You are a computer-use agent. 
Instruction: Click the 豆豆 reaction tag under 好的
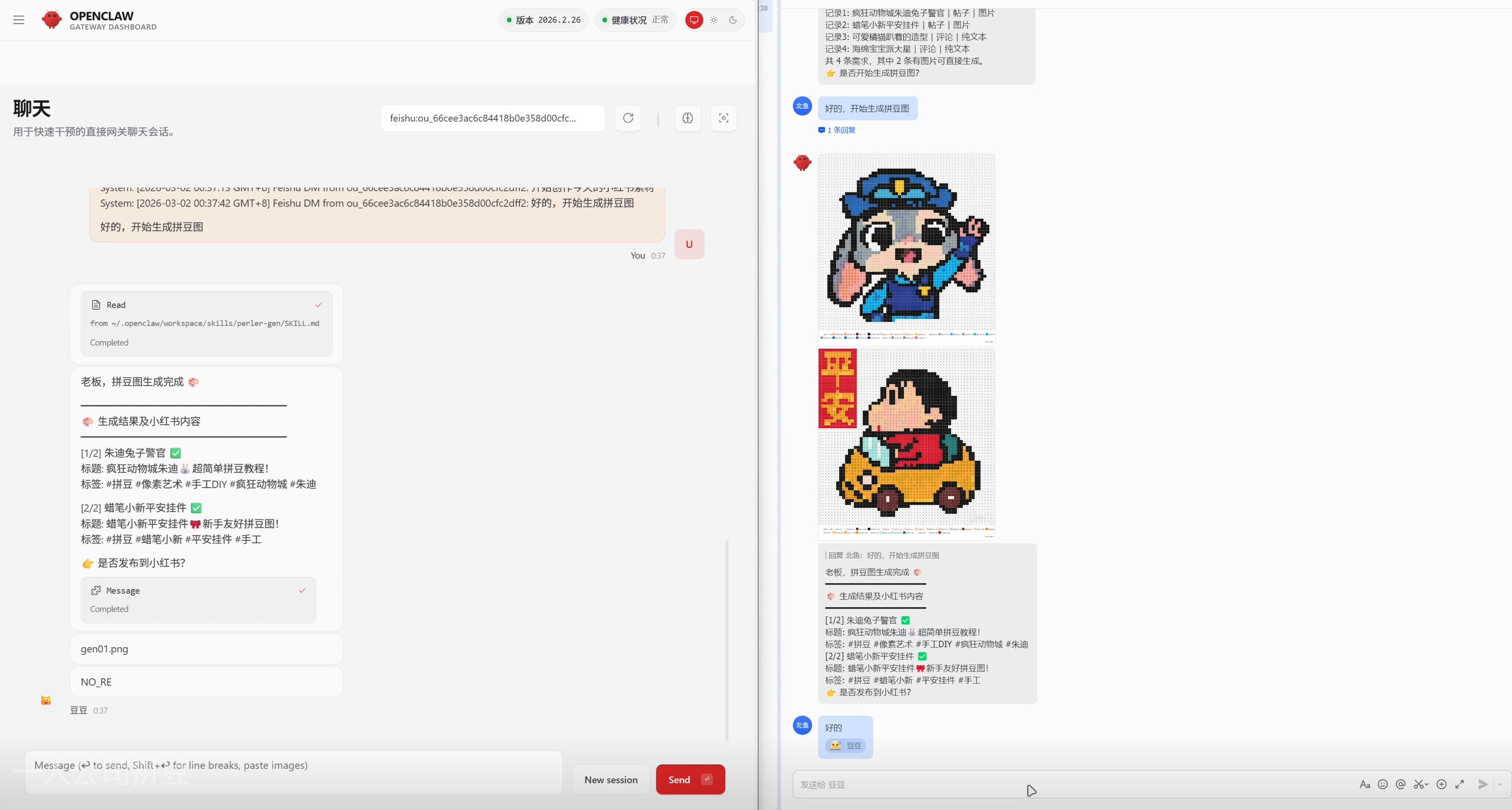point(845,746)
